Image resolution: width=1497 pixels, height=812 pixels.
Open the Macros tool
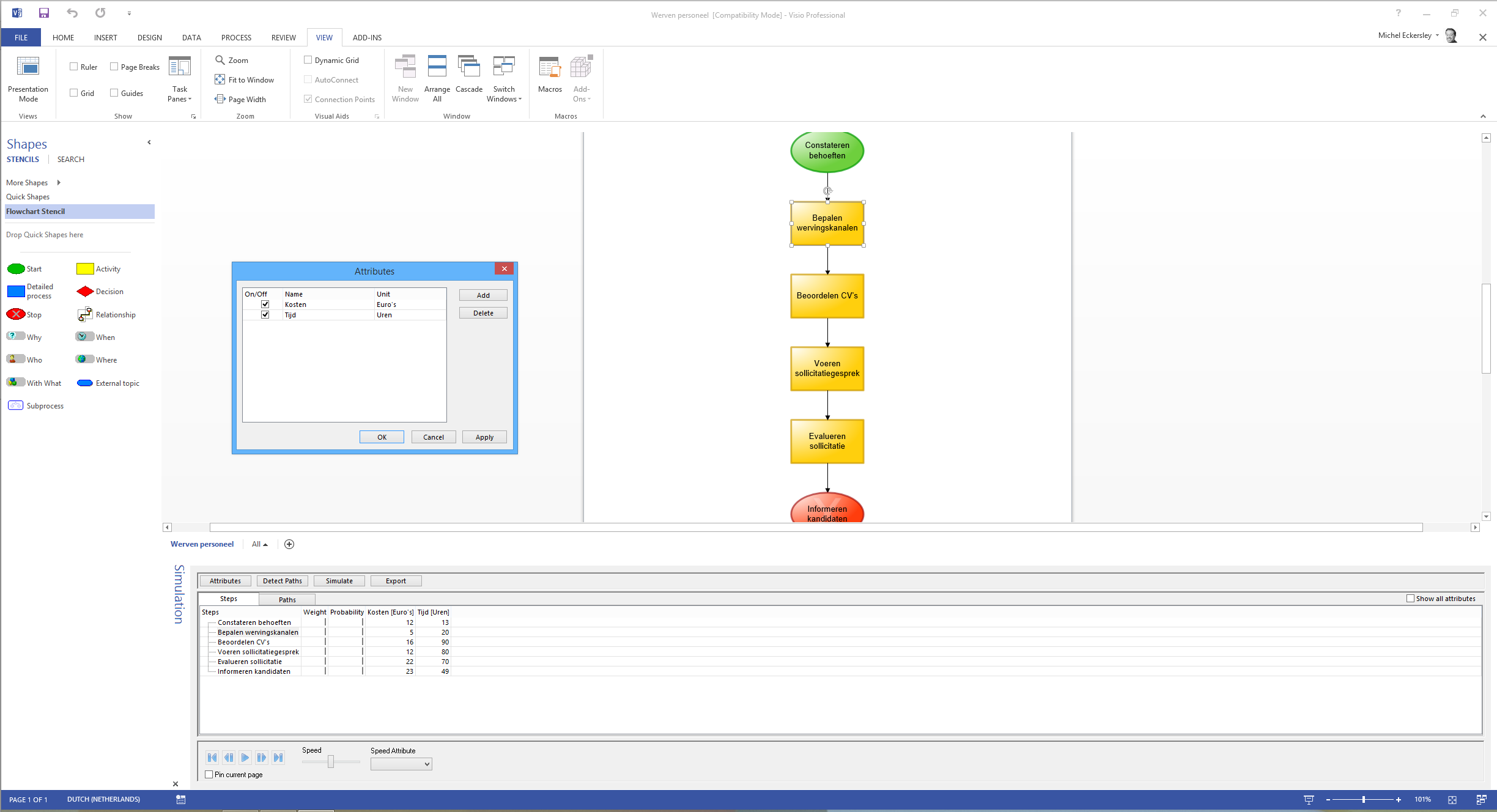(x=549, y=67)
